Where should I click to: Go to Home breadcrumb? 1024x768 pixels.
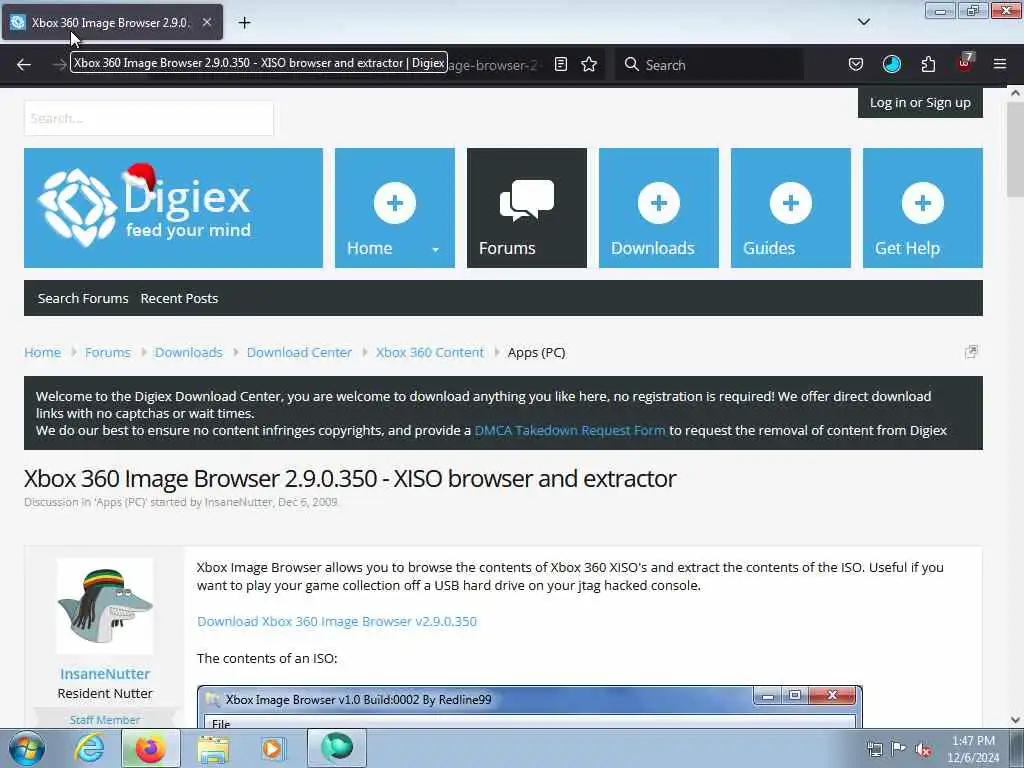coord(42,353)
